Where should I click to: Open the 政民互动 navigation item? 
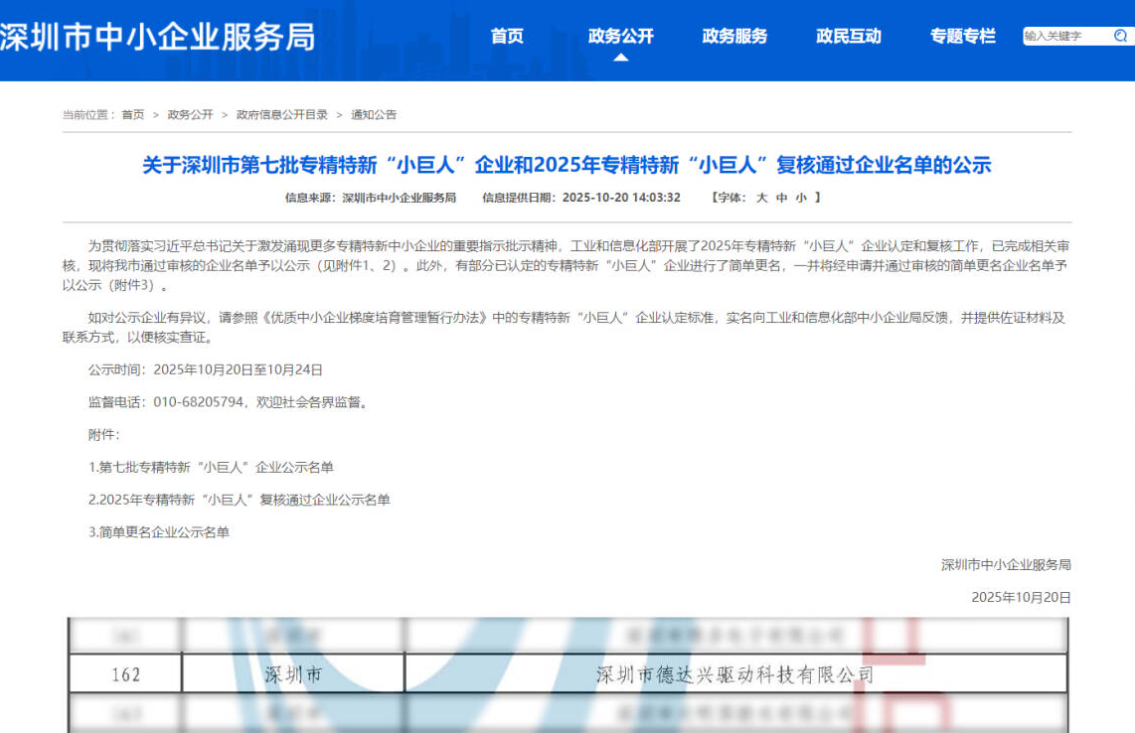849,36
